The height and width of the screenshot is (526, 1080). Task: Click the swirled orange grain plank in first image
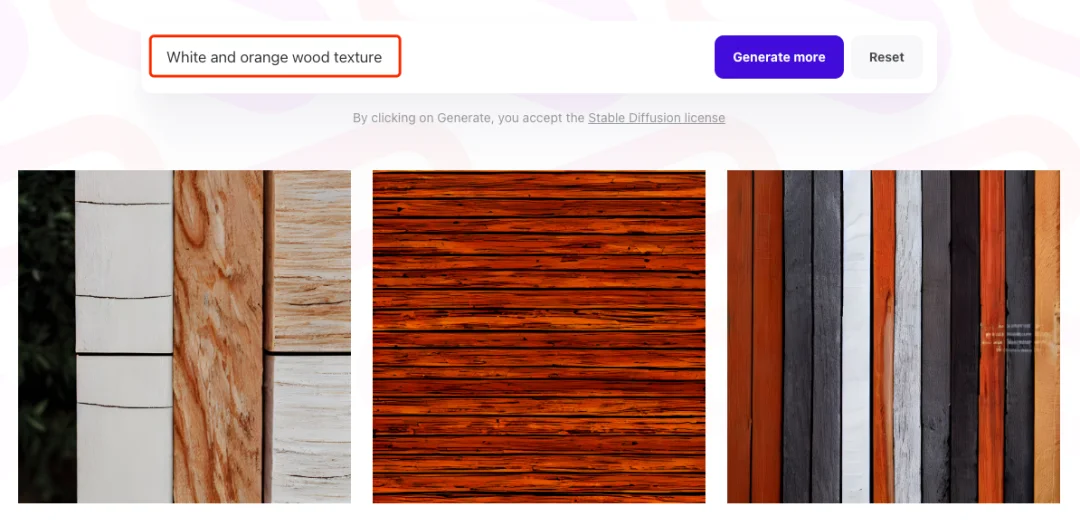(218, 337)
